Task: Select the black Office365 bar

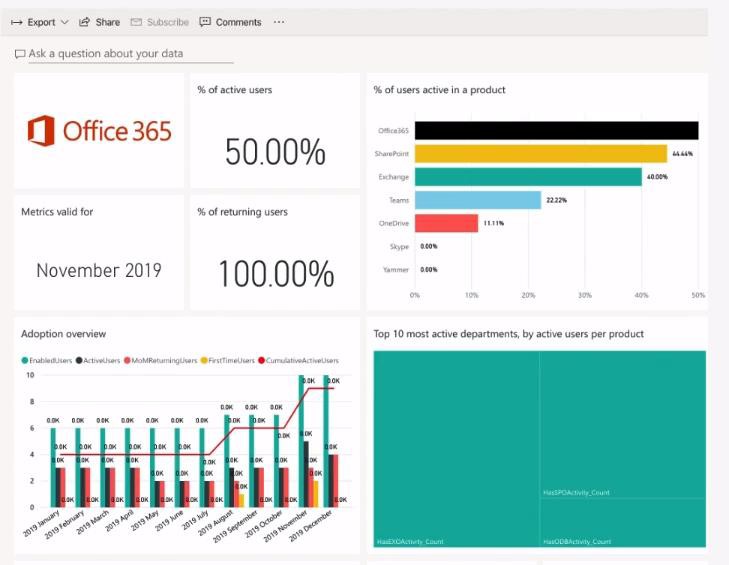Action: pyautogui.click(x=557, y=131)
